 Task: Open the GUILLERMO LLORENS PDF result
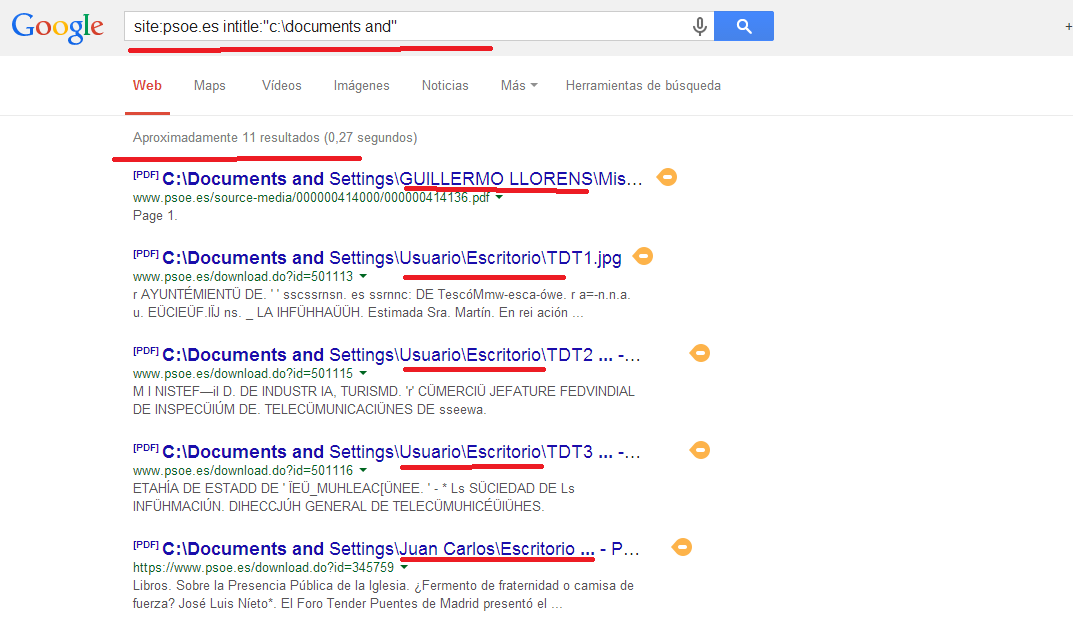pos(402,179)
